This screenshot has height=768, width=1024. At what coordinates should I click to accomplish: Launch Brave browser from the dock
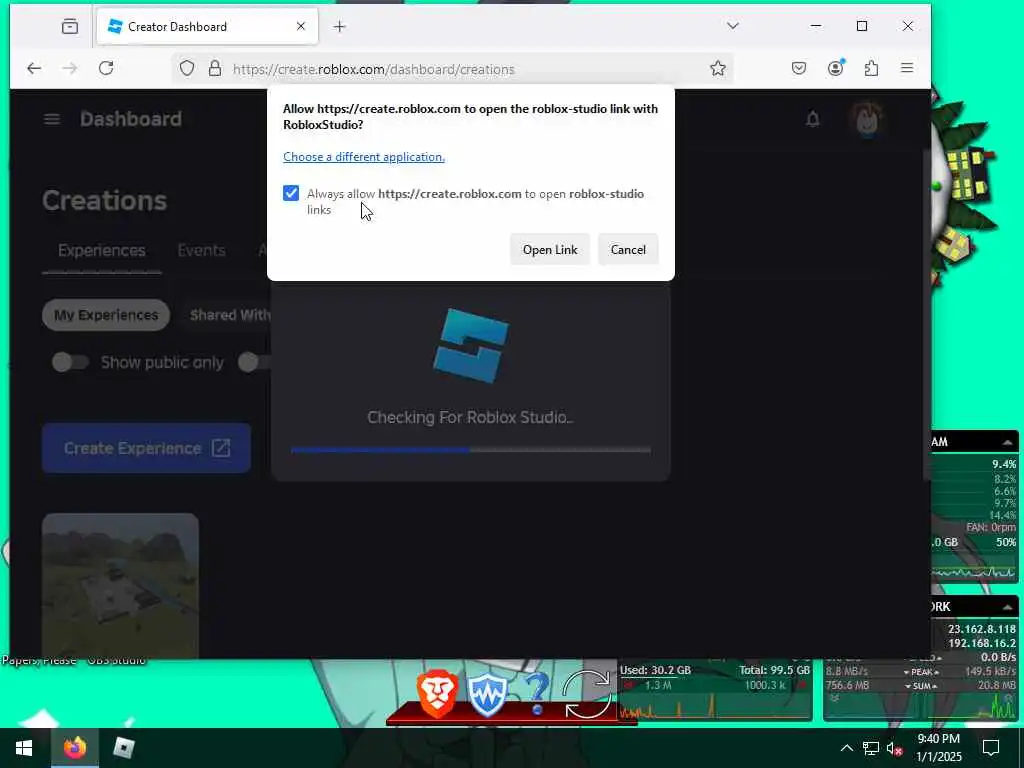[437, 694]
